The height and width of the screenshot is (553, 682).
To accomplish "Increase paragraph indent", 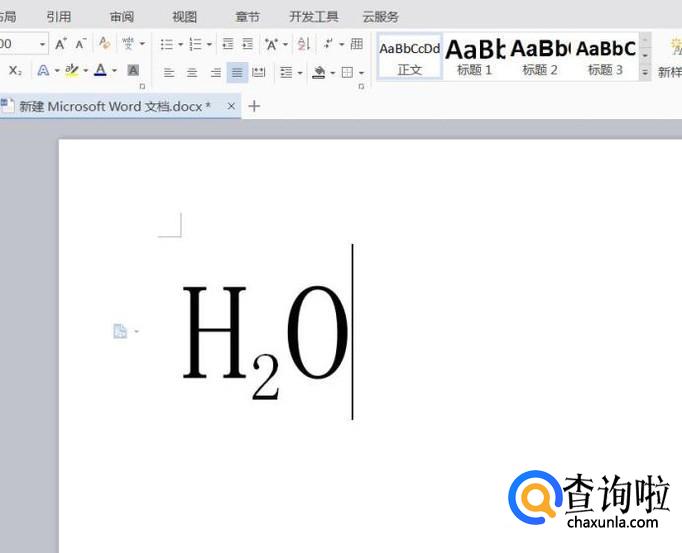I will 247,44.
